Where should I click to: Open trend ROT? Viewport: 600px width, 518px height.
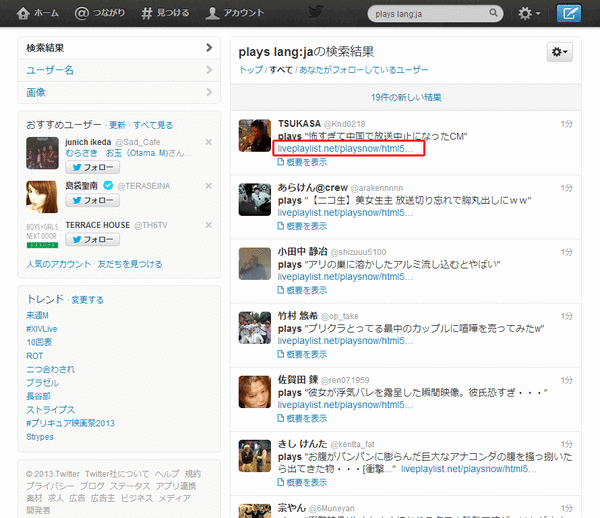34,356
